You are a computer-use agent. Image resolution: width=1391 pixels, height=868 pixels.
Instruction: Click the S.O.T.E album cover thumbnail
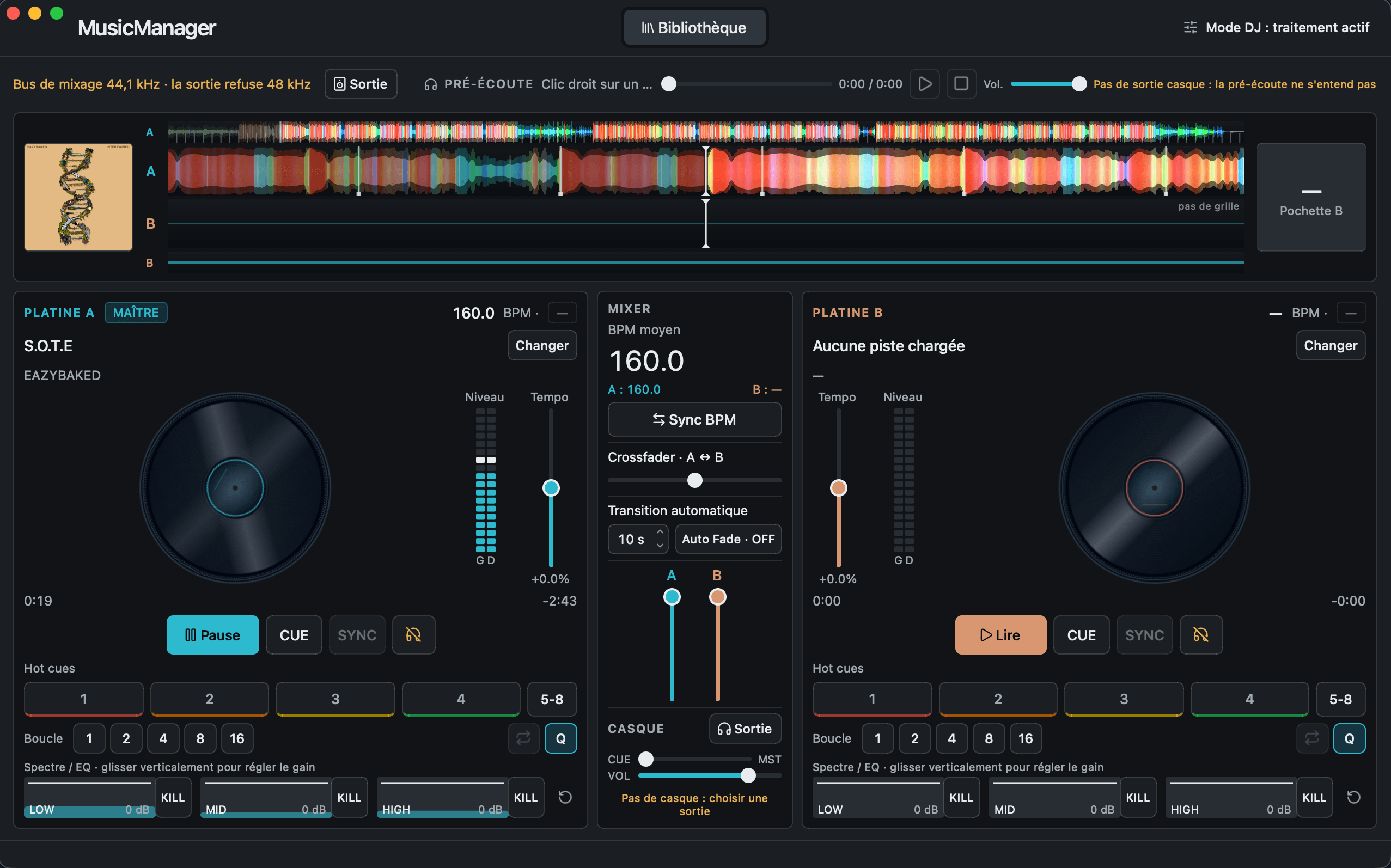pos(78,197)
